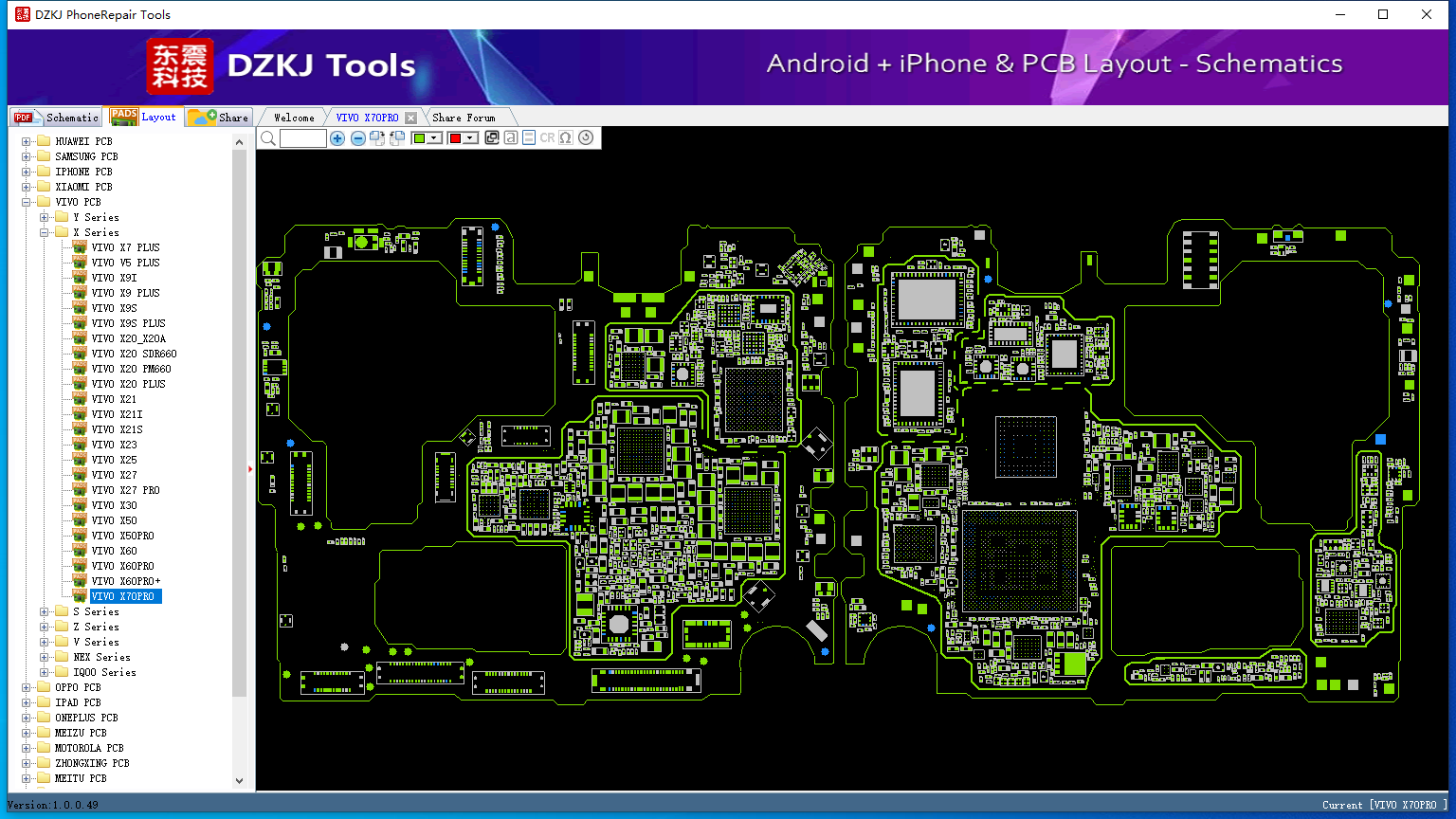
Task: Click the magnifier search icon in the toolbar
Action: [x=268, y=138]
